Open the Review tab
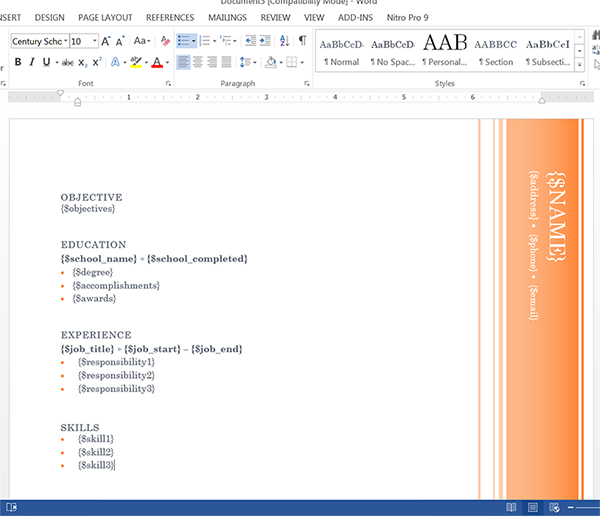 click(276, 18)
